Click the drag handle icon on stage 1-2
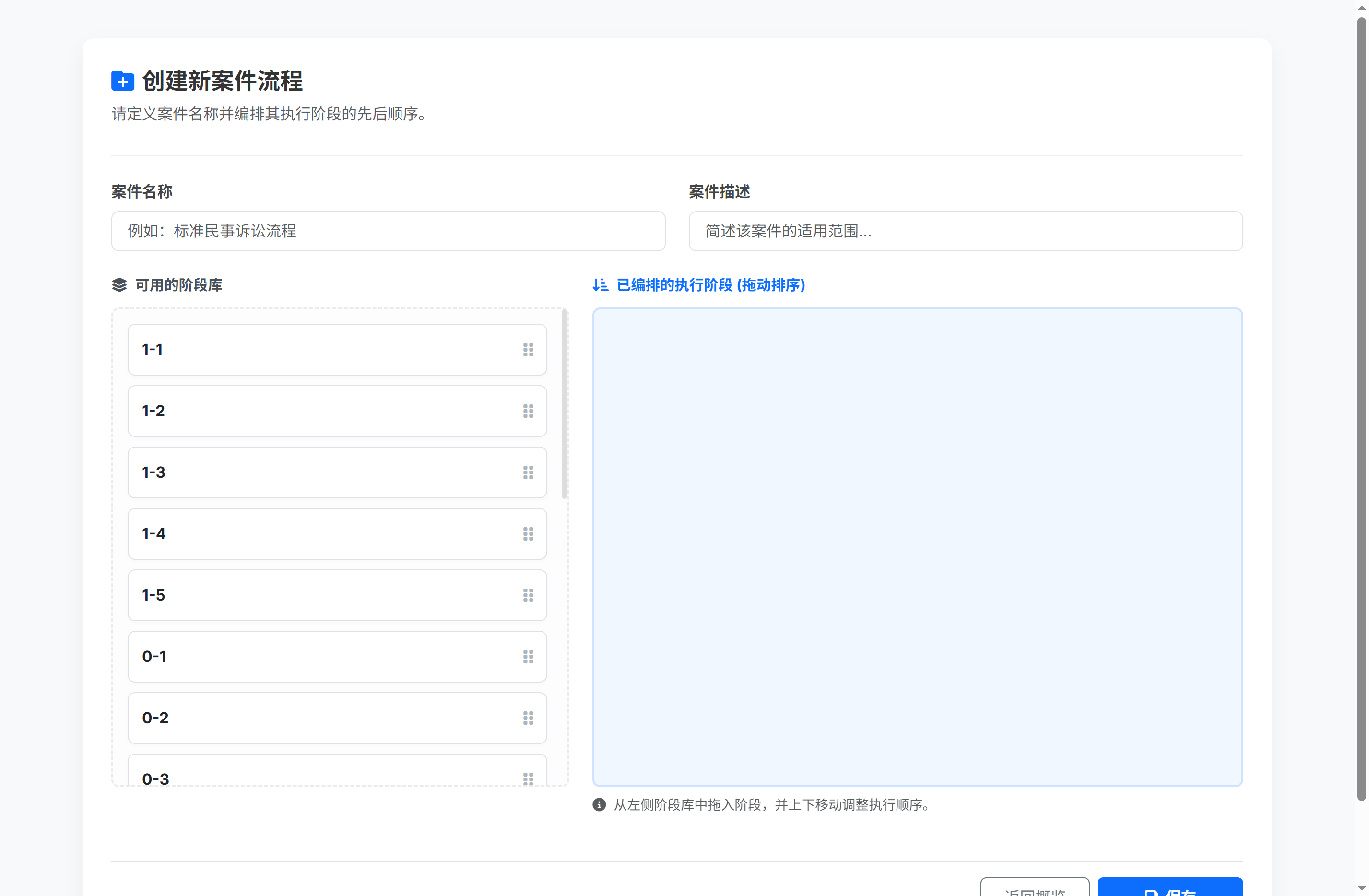The width and height of the screenshot is (1369, 896). 529,411
